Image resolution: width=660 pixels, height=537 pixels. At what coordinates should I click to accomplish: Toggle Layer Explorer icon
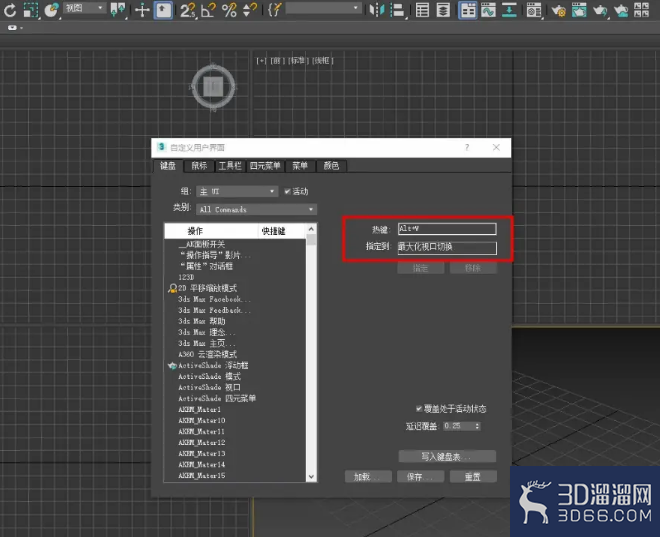click(x=443, y=10)
